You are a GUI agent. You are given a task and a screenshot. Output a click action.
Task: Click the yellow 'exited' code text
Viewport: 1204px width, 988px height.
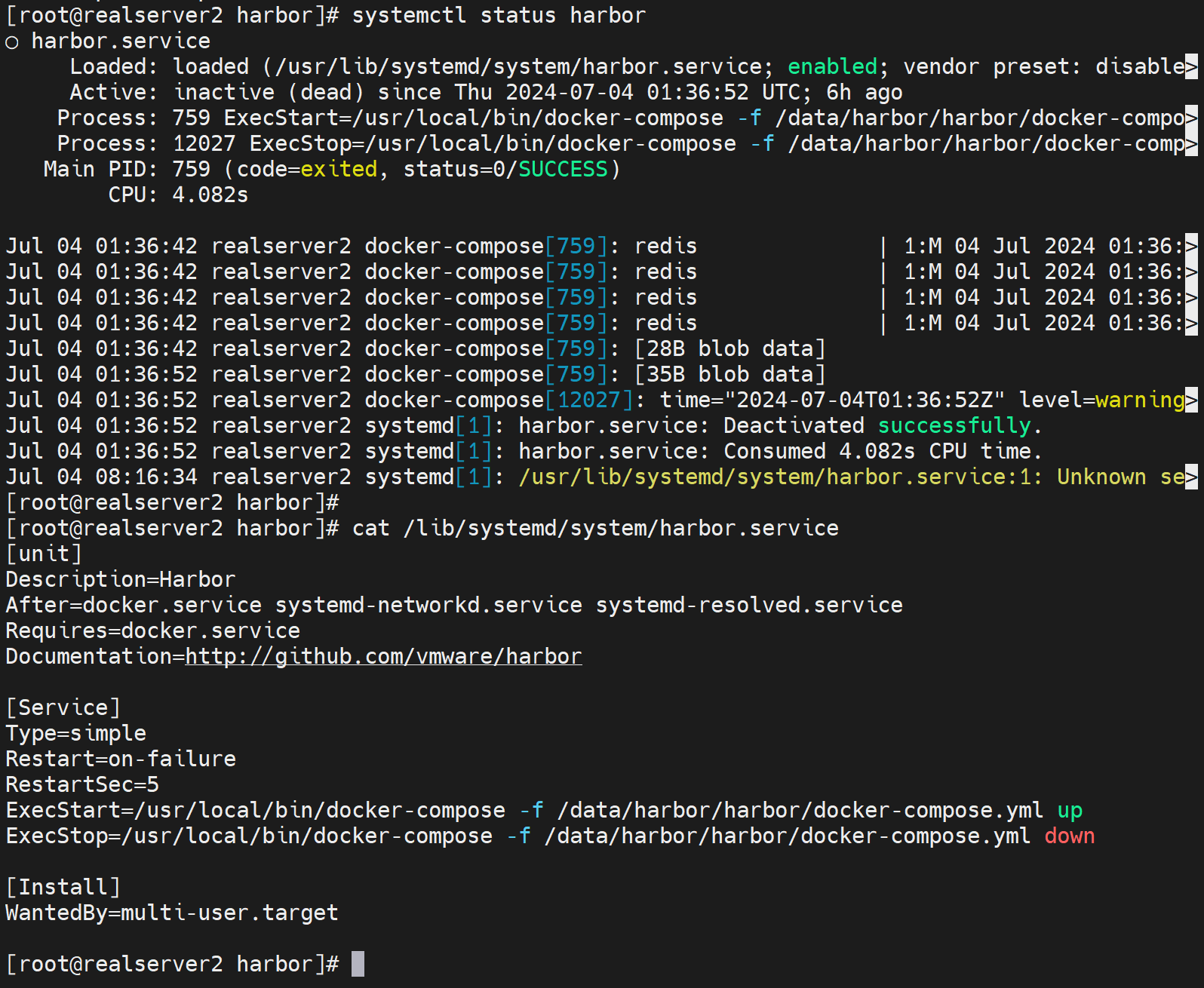(x=339, y=169)
